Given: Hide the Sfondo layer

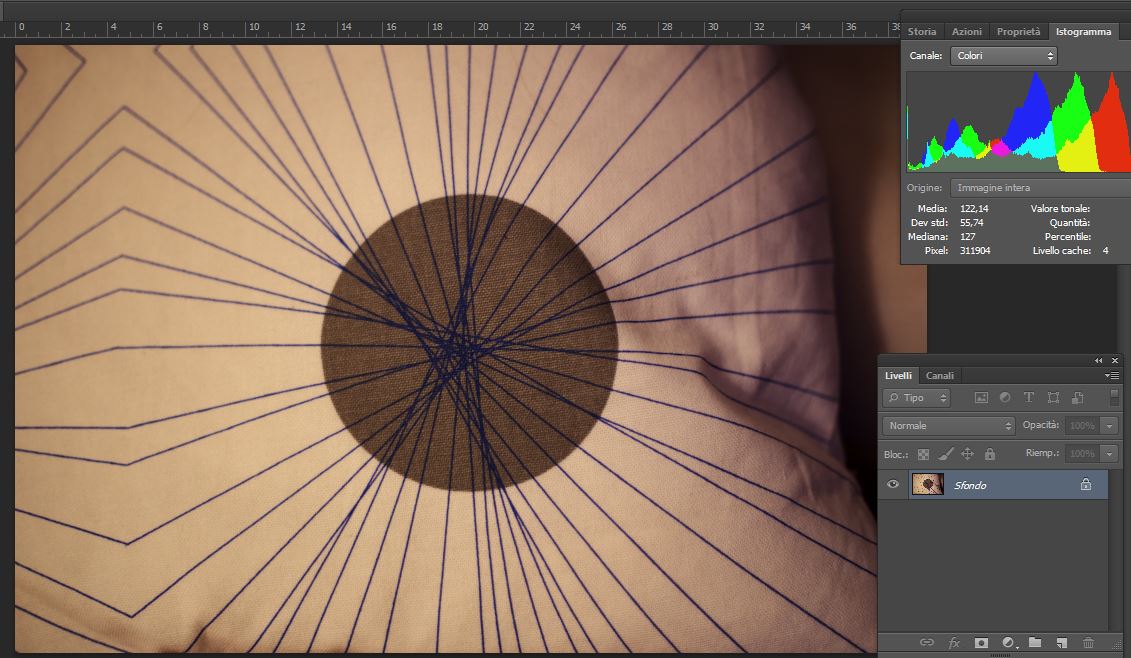Looking at the screenshot, I should 893,485.
